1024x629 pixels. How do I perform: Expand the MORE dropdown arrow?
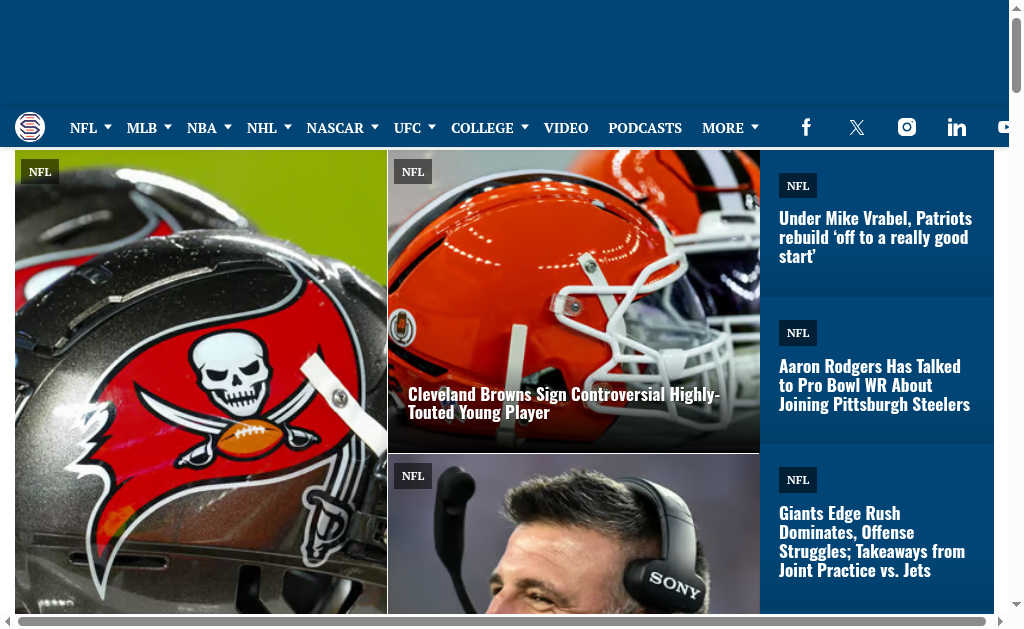pyautogui.click(x=755, y=127)
